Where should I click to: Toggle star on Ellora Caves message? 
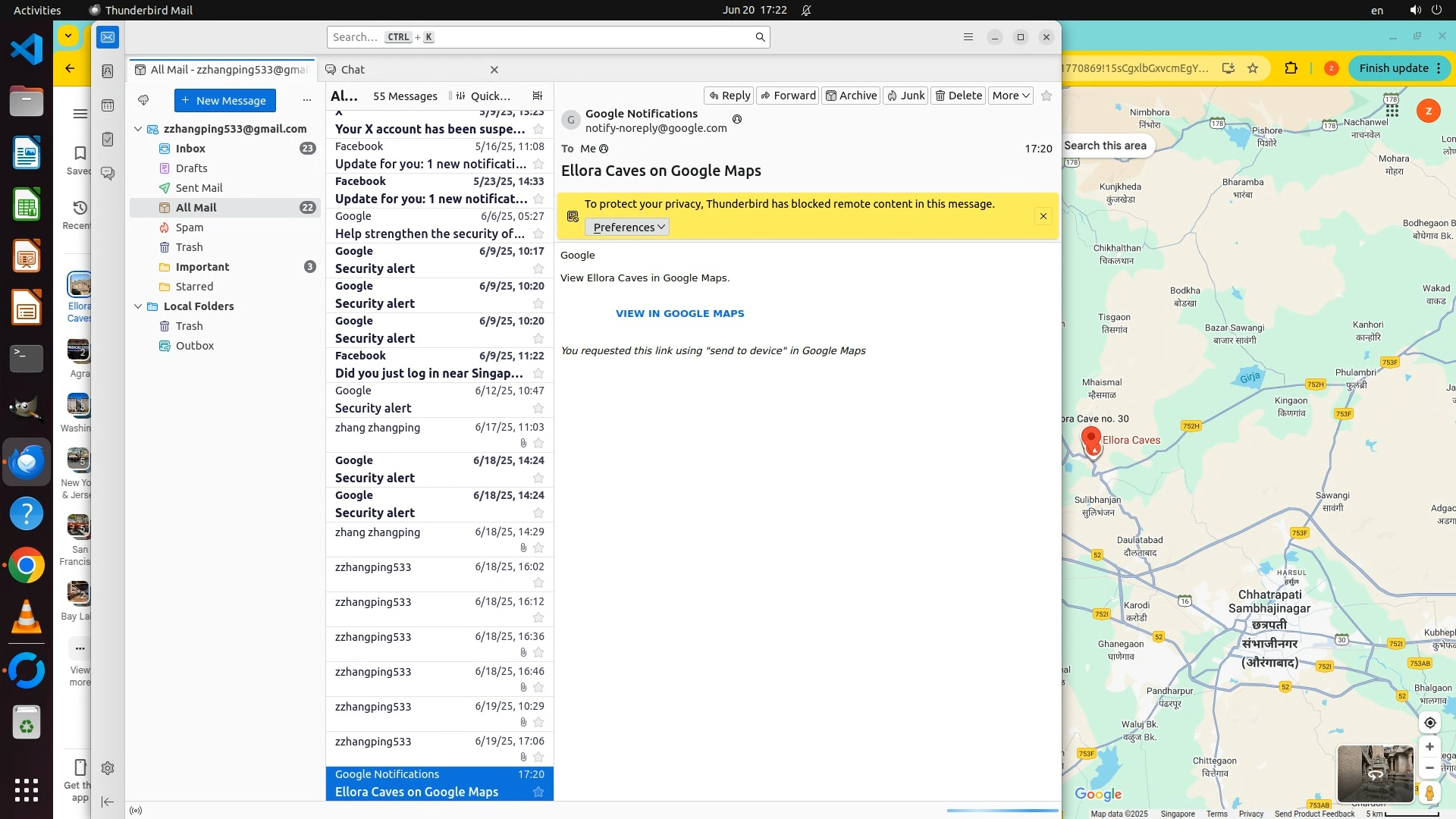(538, 792)
